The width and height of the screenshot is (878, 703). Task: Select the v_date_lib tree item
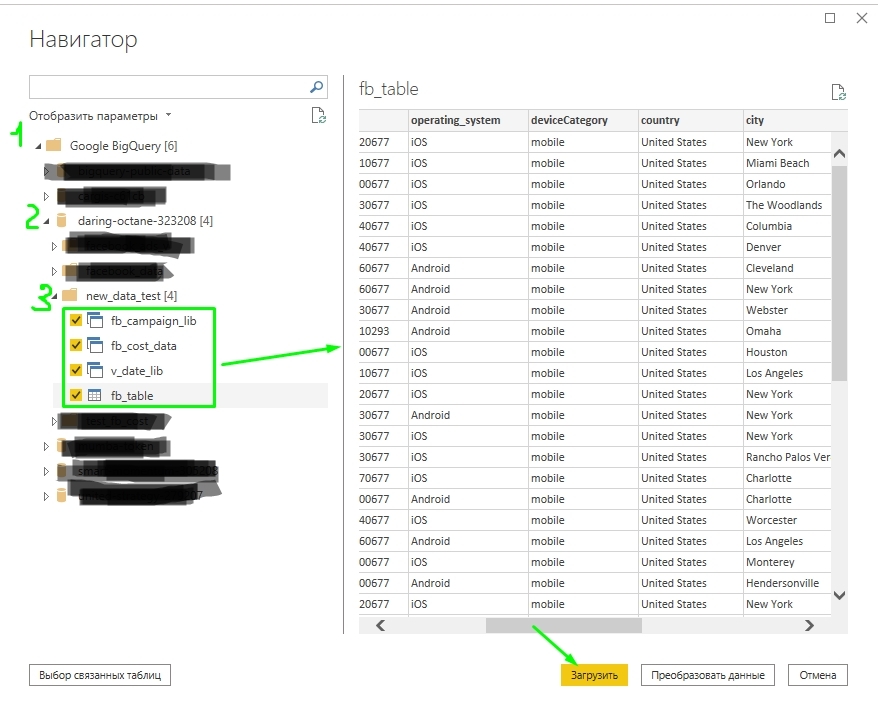[x=137, y=370]
